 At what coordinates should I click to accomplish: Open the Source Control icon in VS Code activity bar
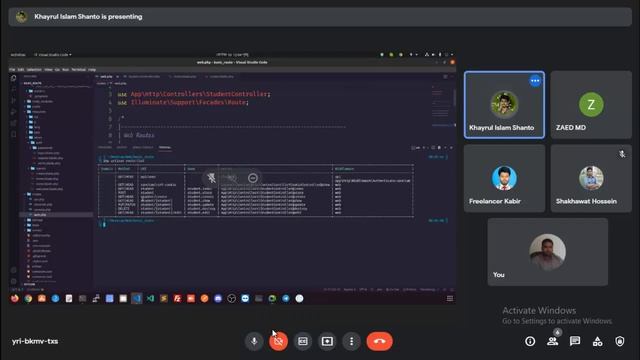pyautogui.click(x=13, y=100)
